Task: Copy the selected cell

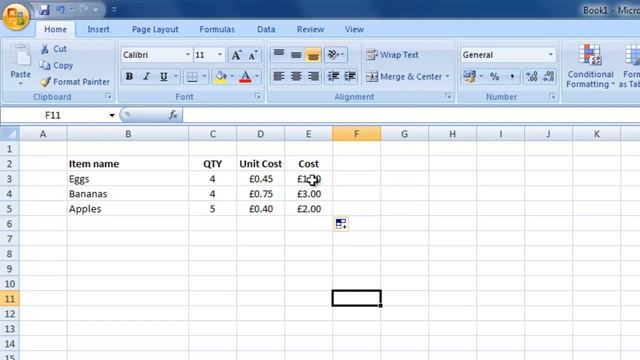Action: pyautogui.click(x=57, y=65)
